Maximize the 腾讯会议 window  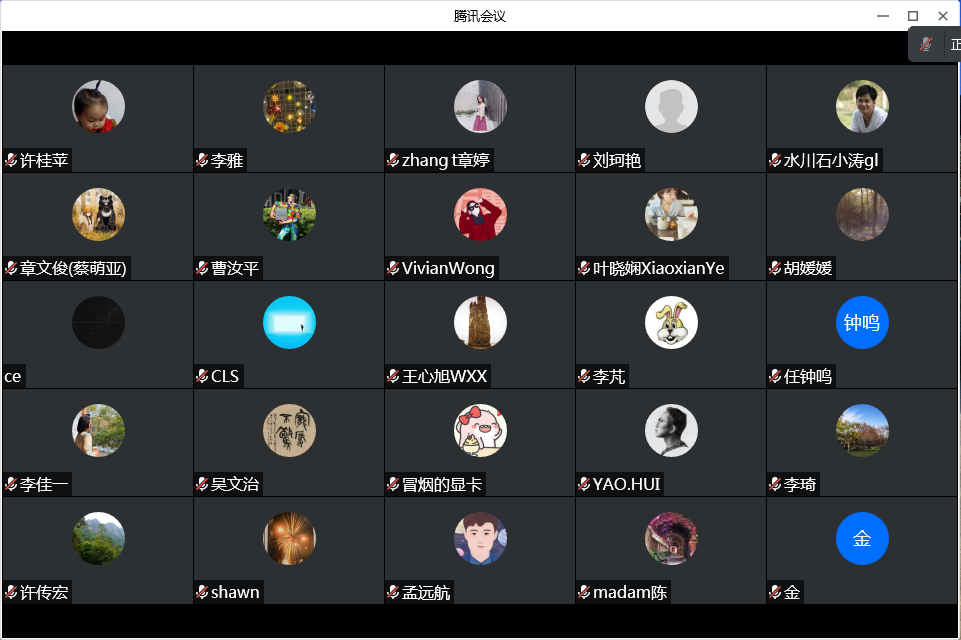[x=913, y=16]
